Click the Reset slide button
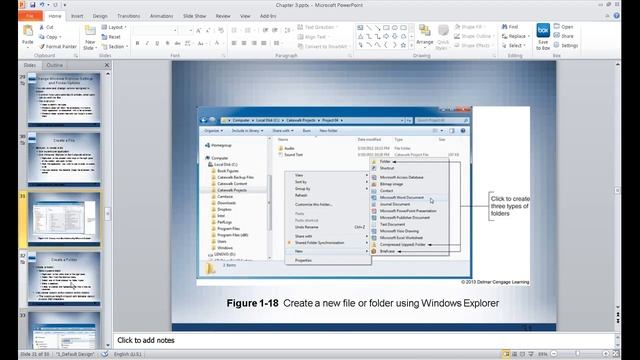640x360 pixels. [x=111, y=37]
